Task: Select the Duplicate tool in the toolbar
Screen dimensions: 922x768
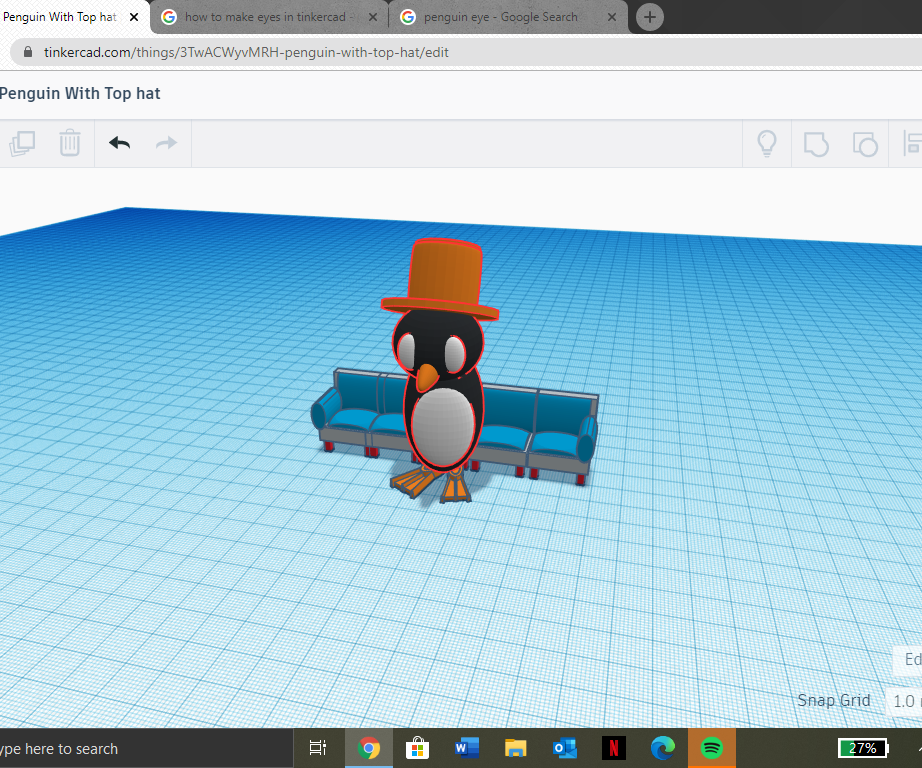Action: 22,143
